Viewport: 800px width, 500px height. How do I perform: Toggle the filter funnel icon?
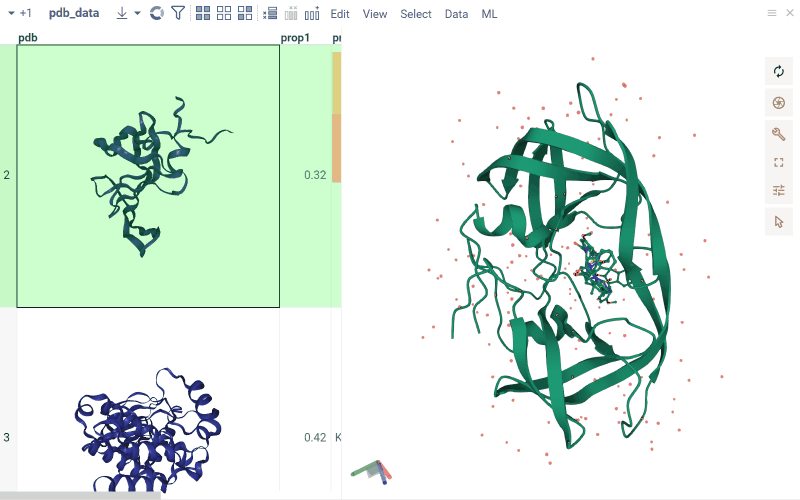point(178,13)
